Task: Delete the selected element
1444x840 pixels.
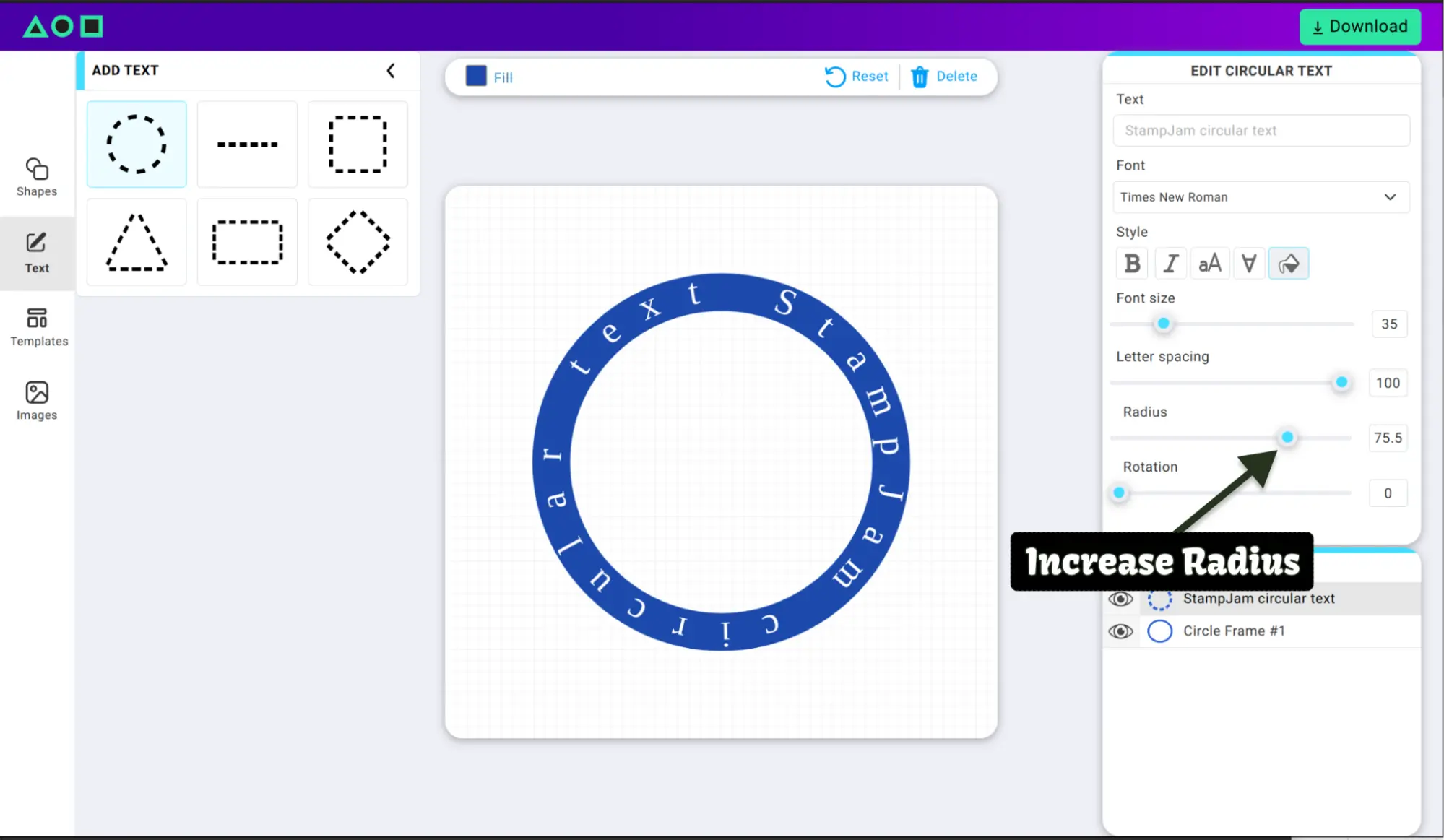Action: pyautogui.click(x=944, y=77)
